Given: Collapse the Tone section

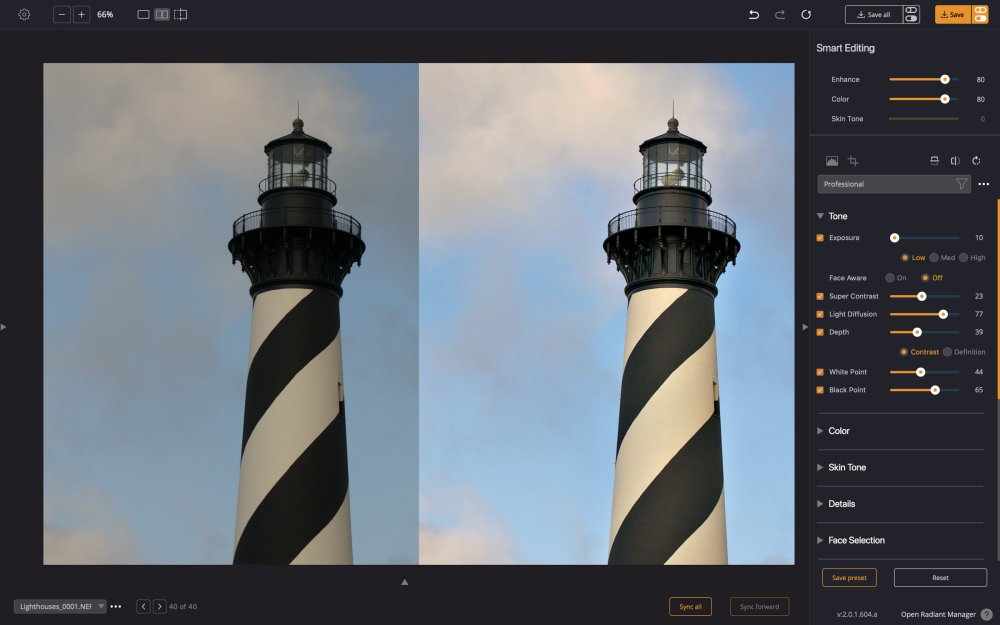Looking at the screenshot, I should click(820, 216).
